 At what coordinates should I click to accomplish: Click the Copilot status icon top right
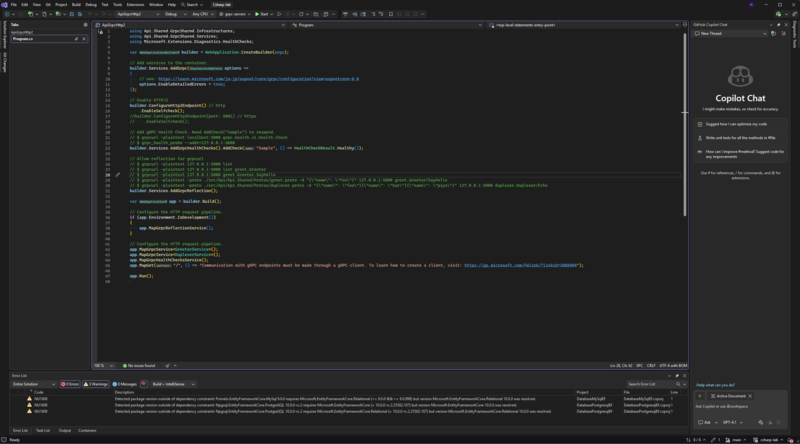pyautogui.click(x=779, y=14)
